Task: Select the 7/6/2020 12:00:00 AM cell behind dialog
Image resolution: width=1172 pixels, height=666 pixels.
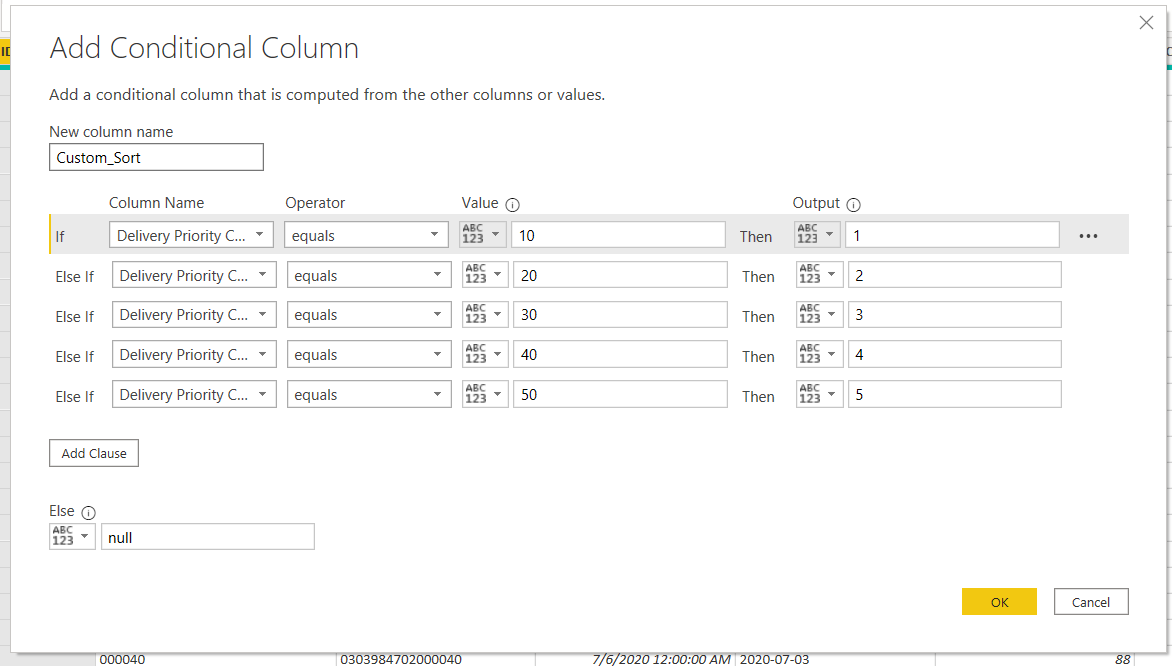Action: click(x=635, y=659)
